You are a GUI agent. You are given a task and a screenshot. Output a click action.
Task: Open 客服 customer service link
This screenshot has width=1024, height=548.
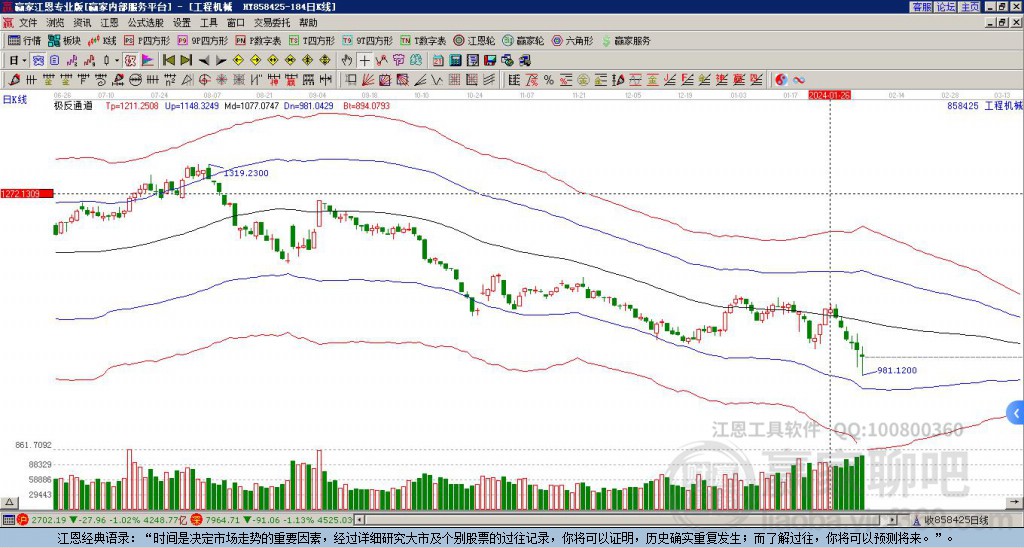click(x=921, y=7)
